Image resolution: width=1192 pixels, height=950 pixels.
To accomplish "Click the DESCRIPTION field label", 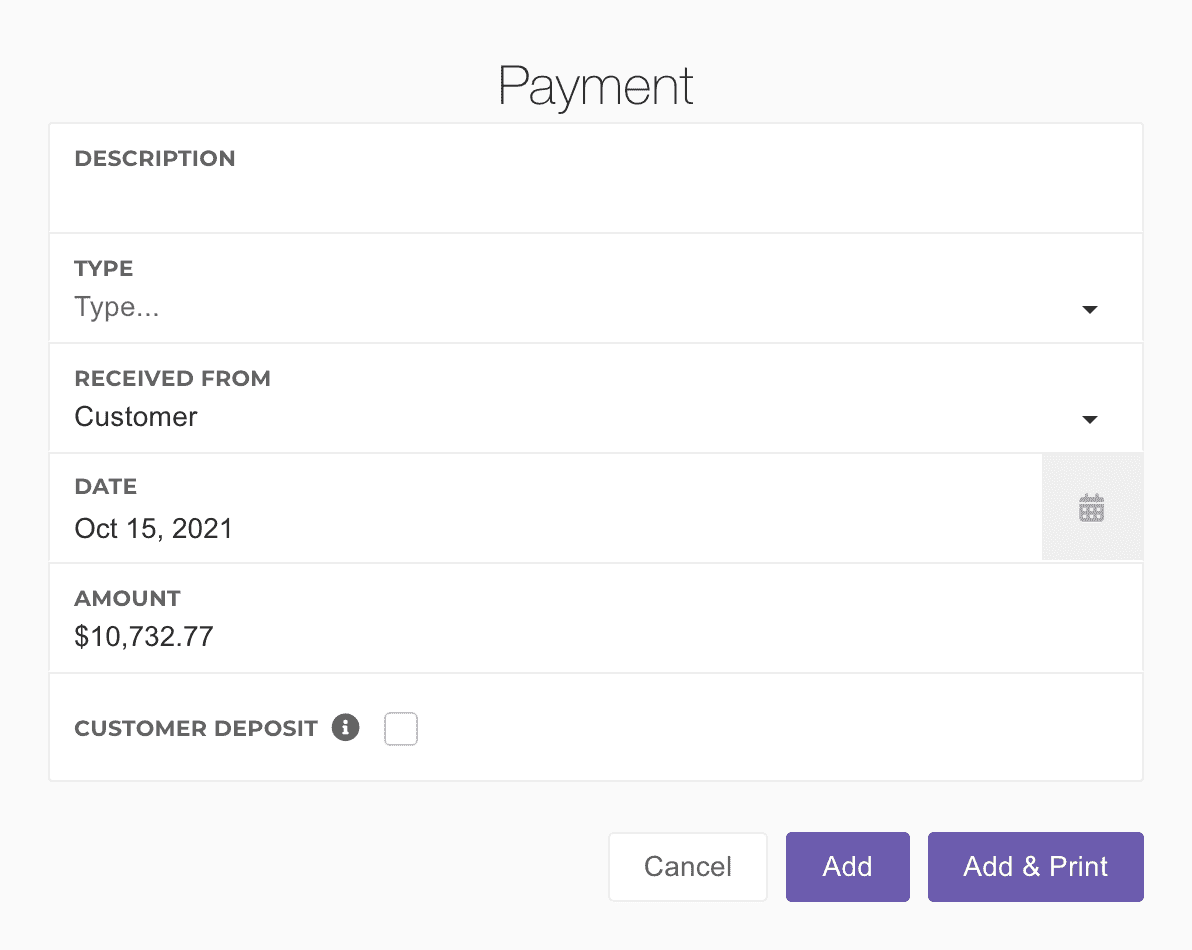I will 155,158.
